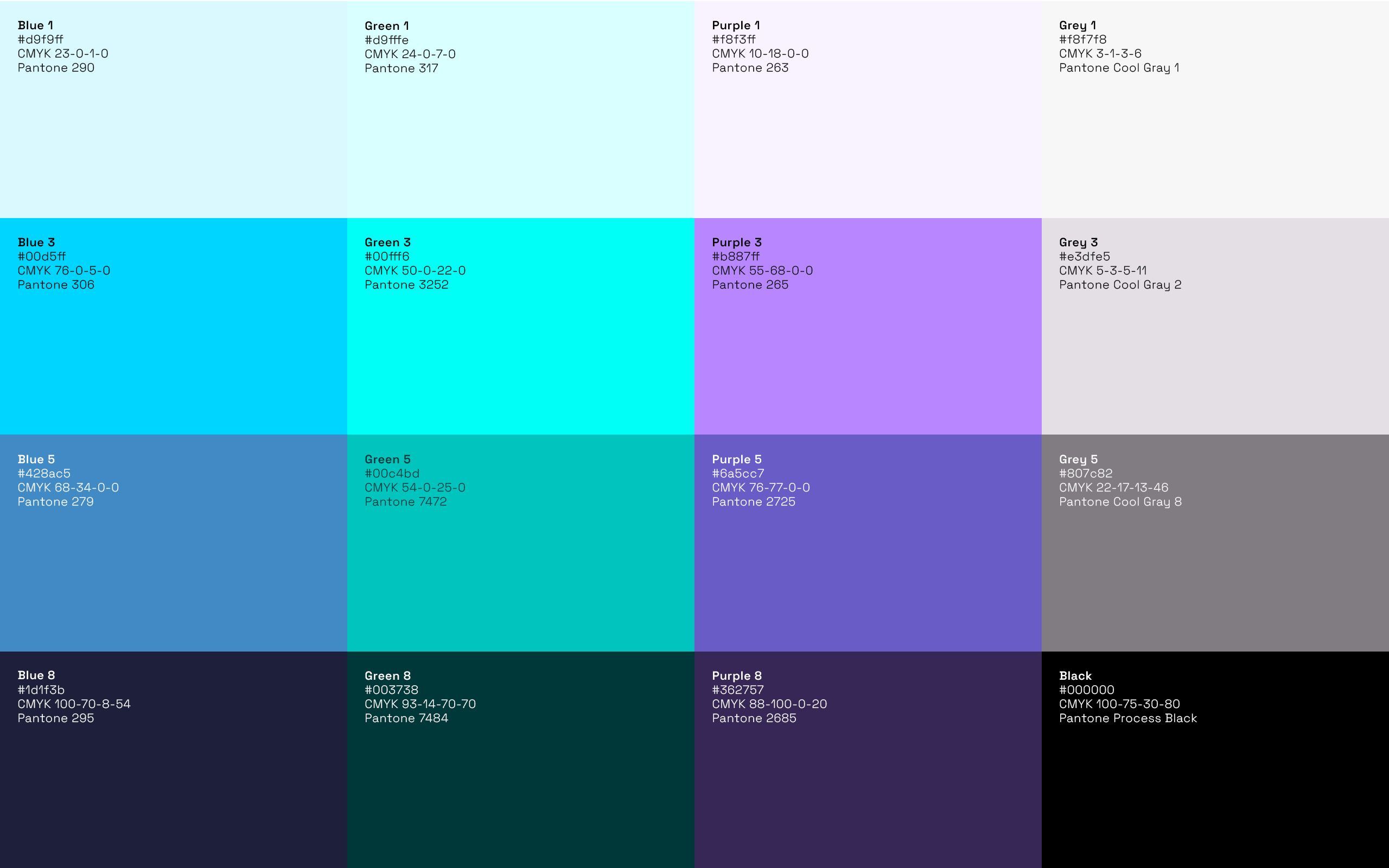The height and width of the screenshot is (868, 1389).
Task: Click CMYK 68-34-0-0 value
Action: pyautogui.click(x=68, y=487)
